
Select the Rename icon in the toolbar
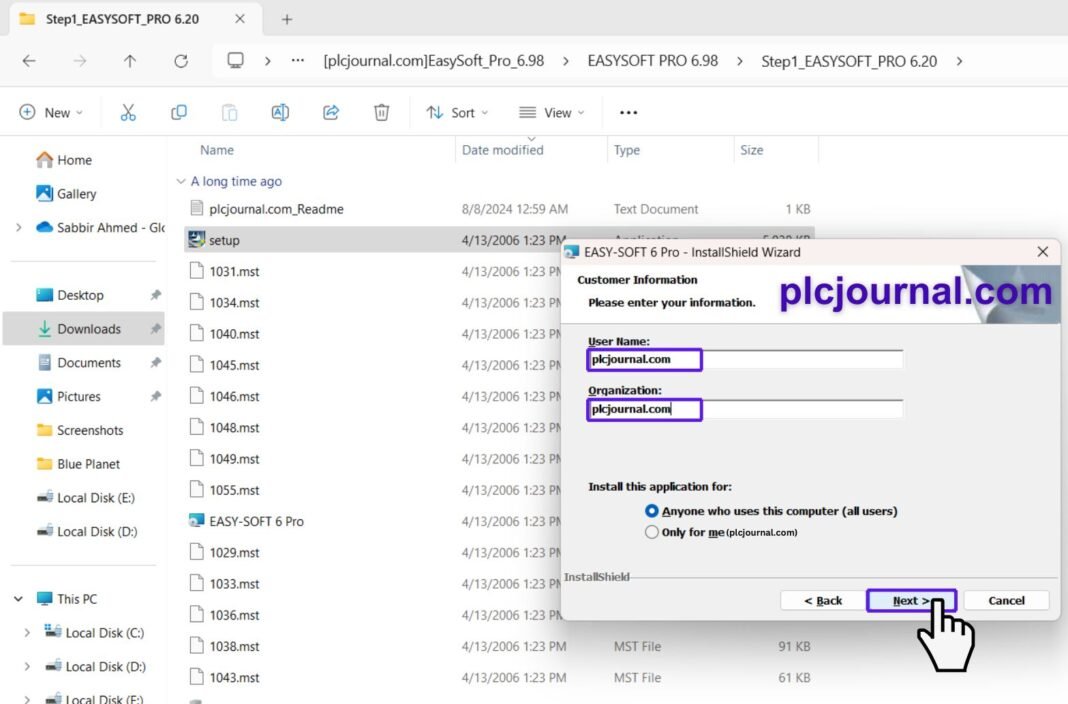click(280, 112)
